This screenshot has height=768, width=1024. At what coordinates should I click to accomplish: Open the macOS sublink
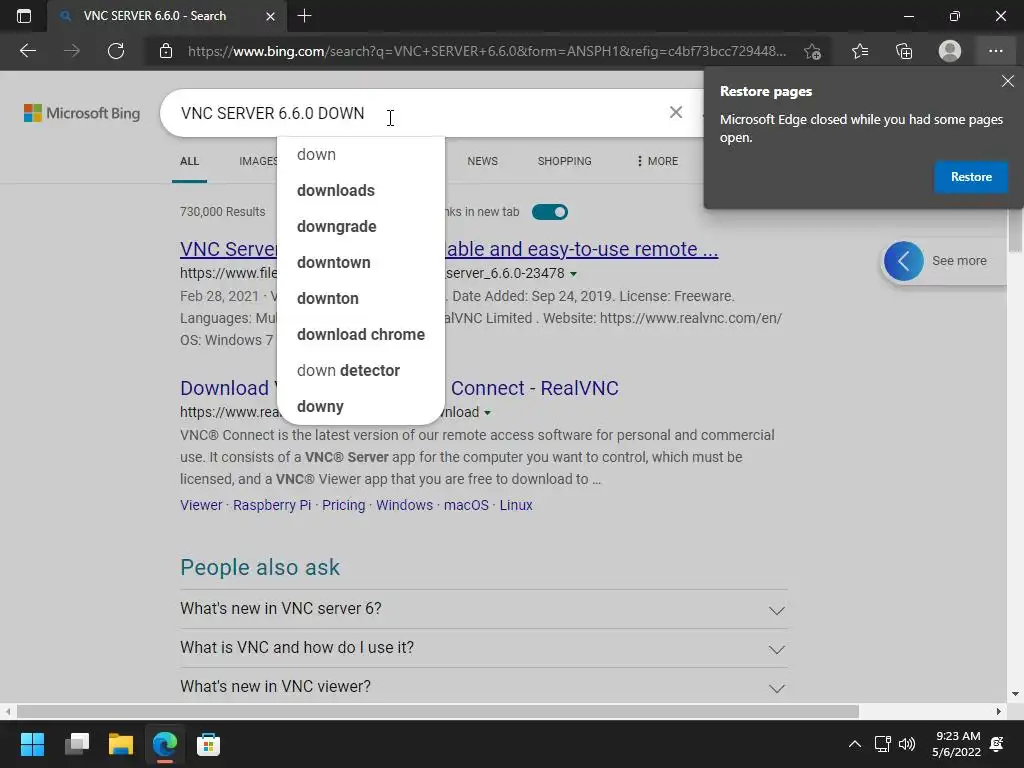pyautogui.click(x=466, y=505)
